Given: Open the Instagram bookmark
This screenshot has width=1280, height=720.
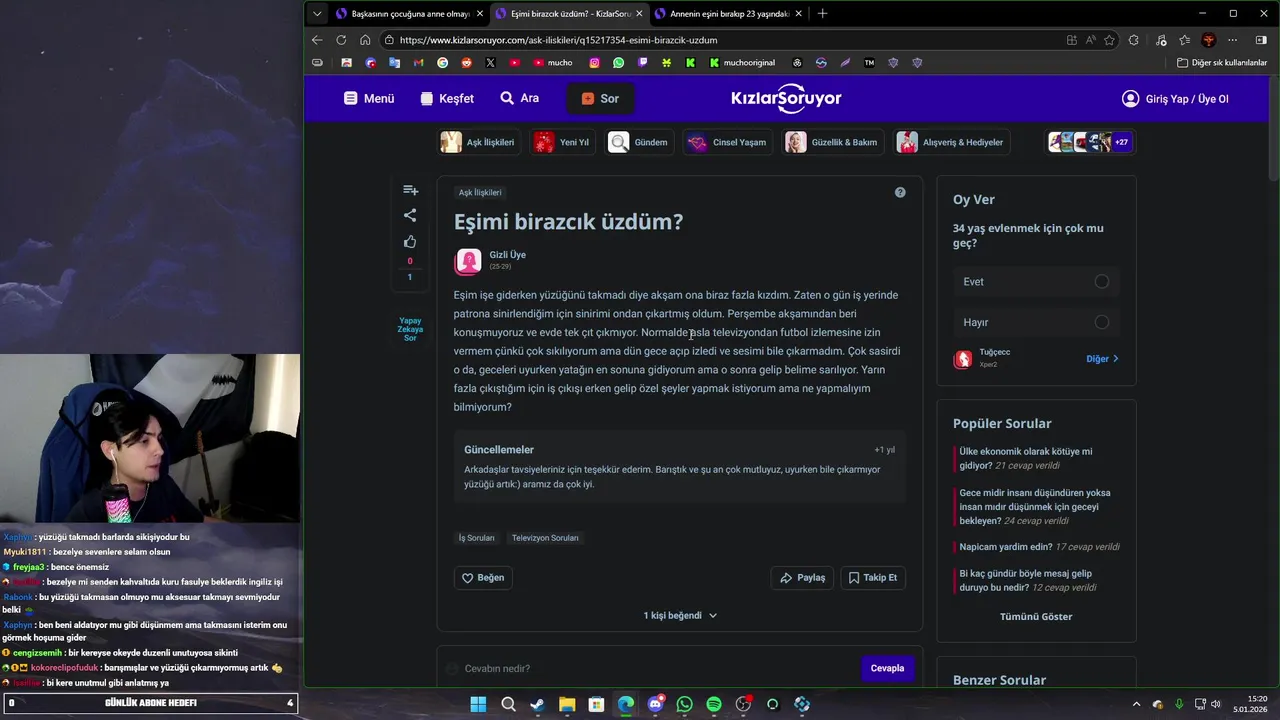Looking at the screenshot, I should click(594, 62).
